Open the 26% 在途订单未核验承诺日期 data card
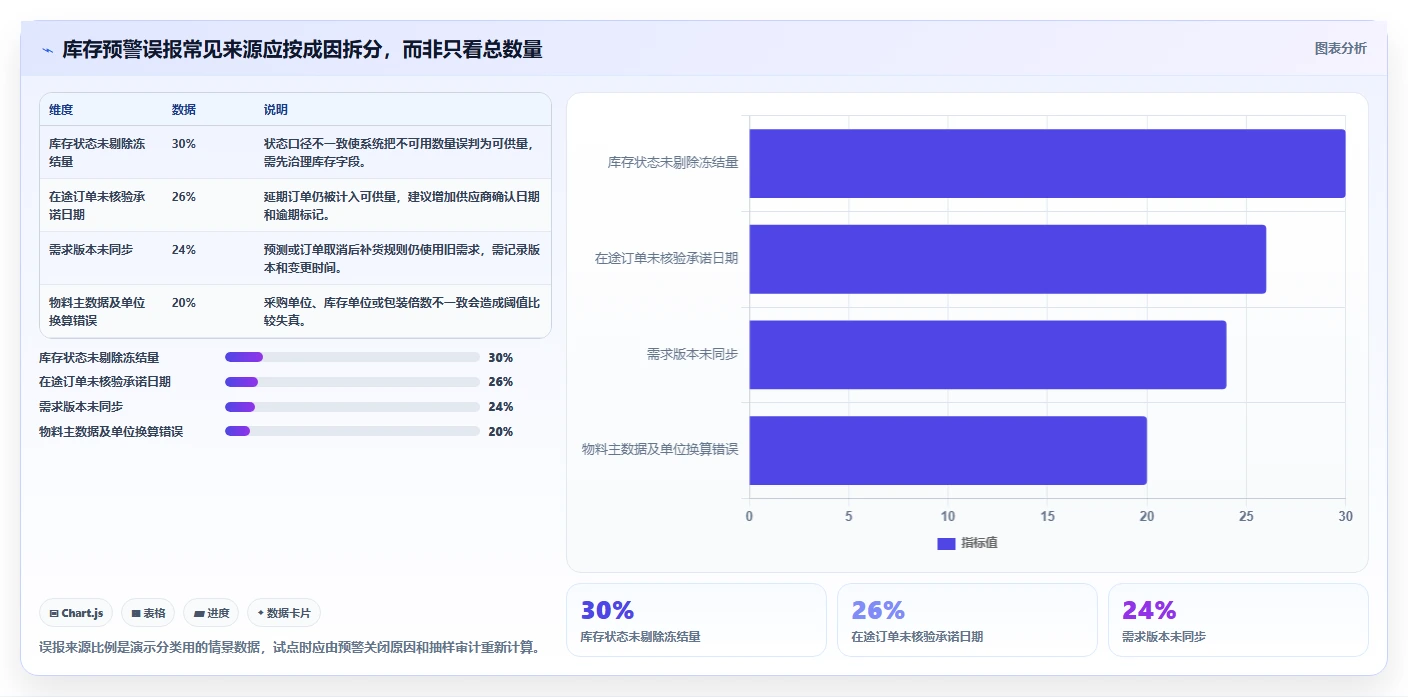Image resolution: width=1408 pixels, height=697 pixels. [967, 620]
